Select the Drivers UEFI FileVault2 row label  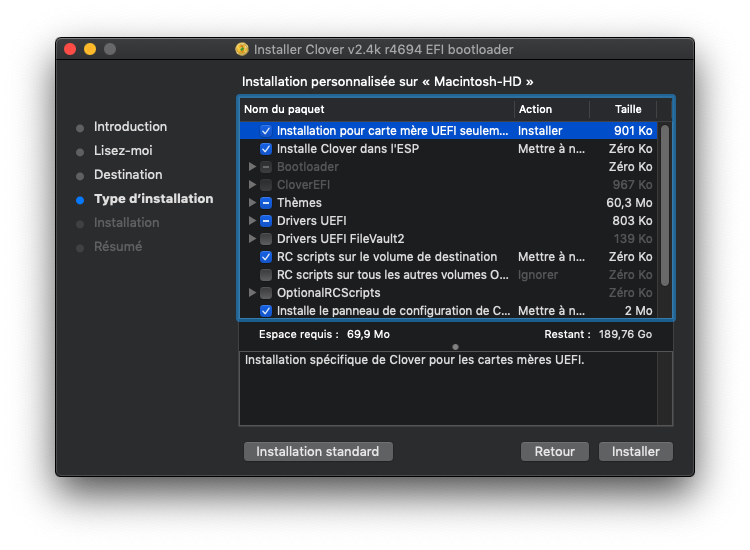[341, 239]
